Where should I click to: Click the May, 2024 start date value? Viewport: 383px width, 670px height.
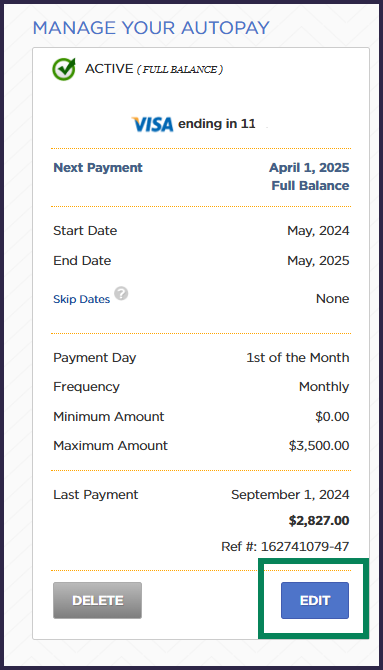(318, 231)
